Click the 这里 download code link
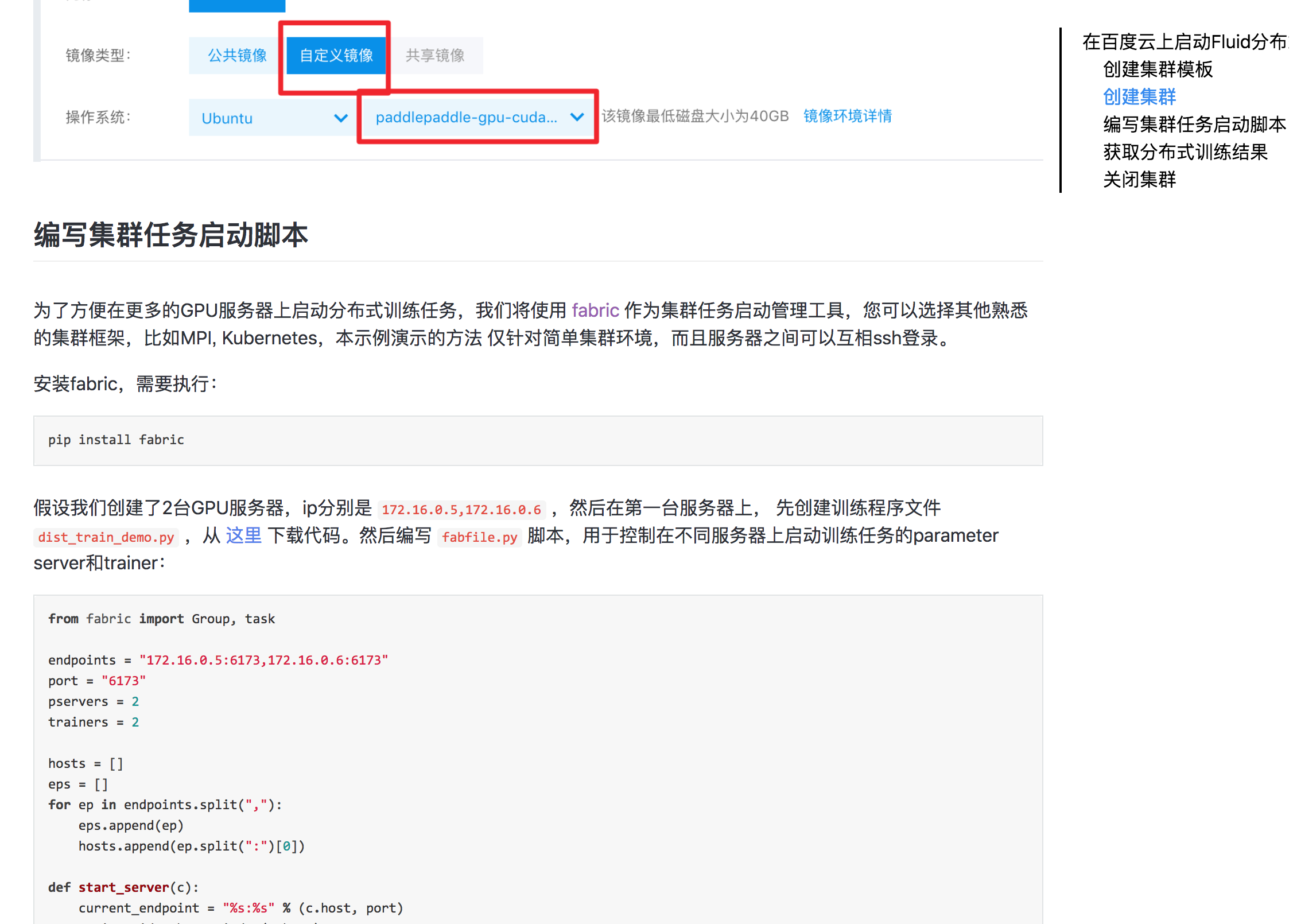The image size is (1297, 924). tap(243, 535)
